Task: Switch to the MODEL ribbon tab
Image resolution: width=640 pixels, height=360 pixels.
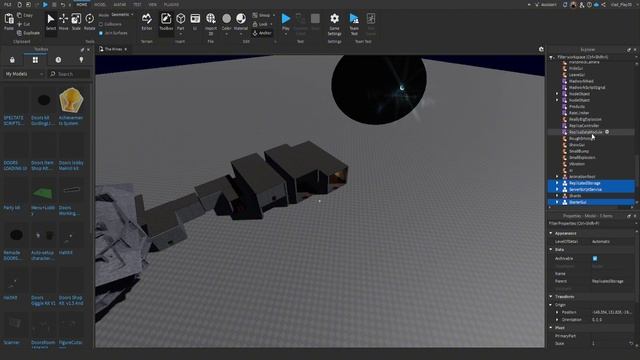Action: tap(100, 4)
